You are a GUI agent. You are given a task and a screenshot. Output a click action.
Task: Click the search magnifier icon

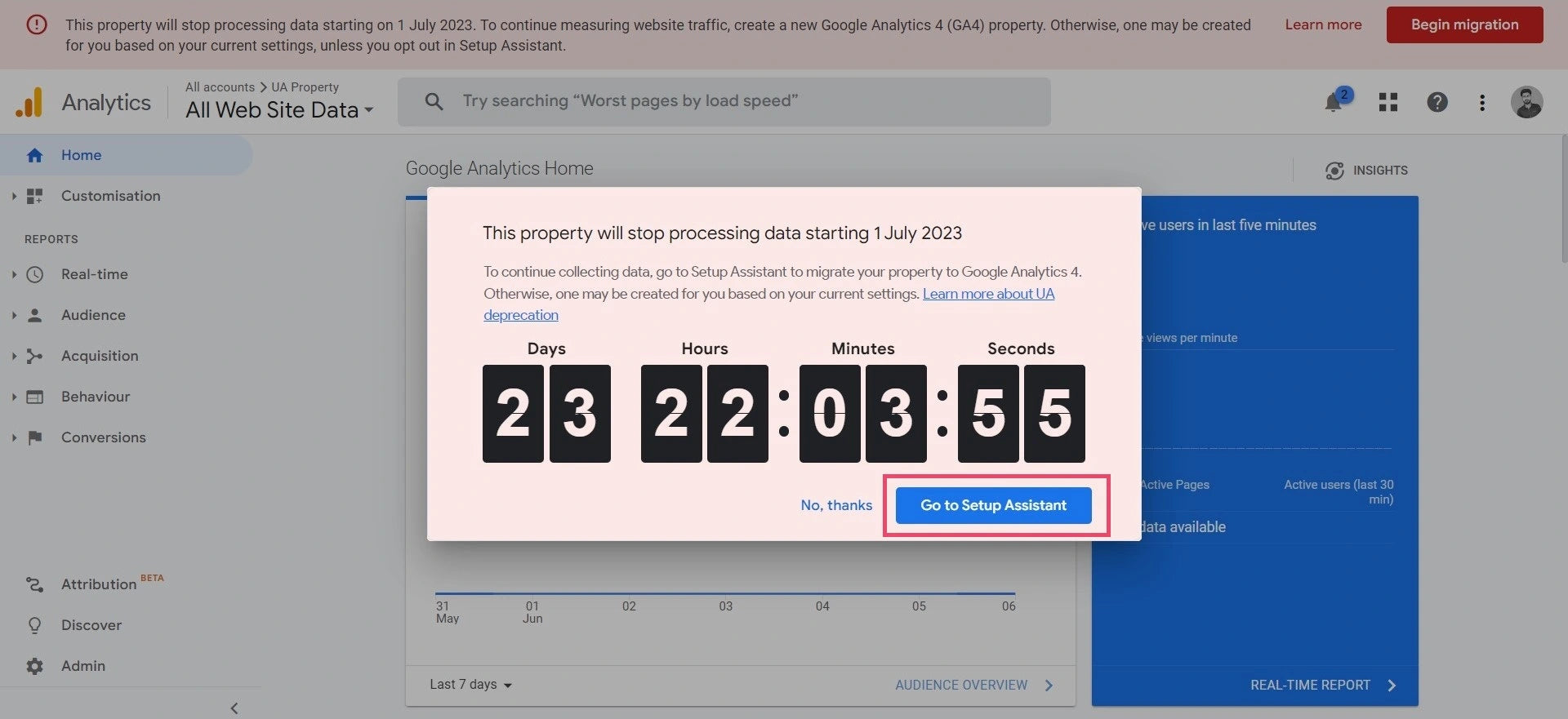click(434, 101)
